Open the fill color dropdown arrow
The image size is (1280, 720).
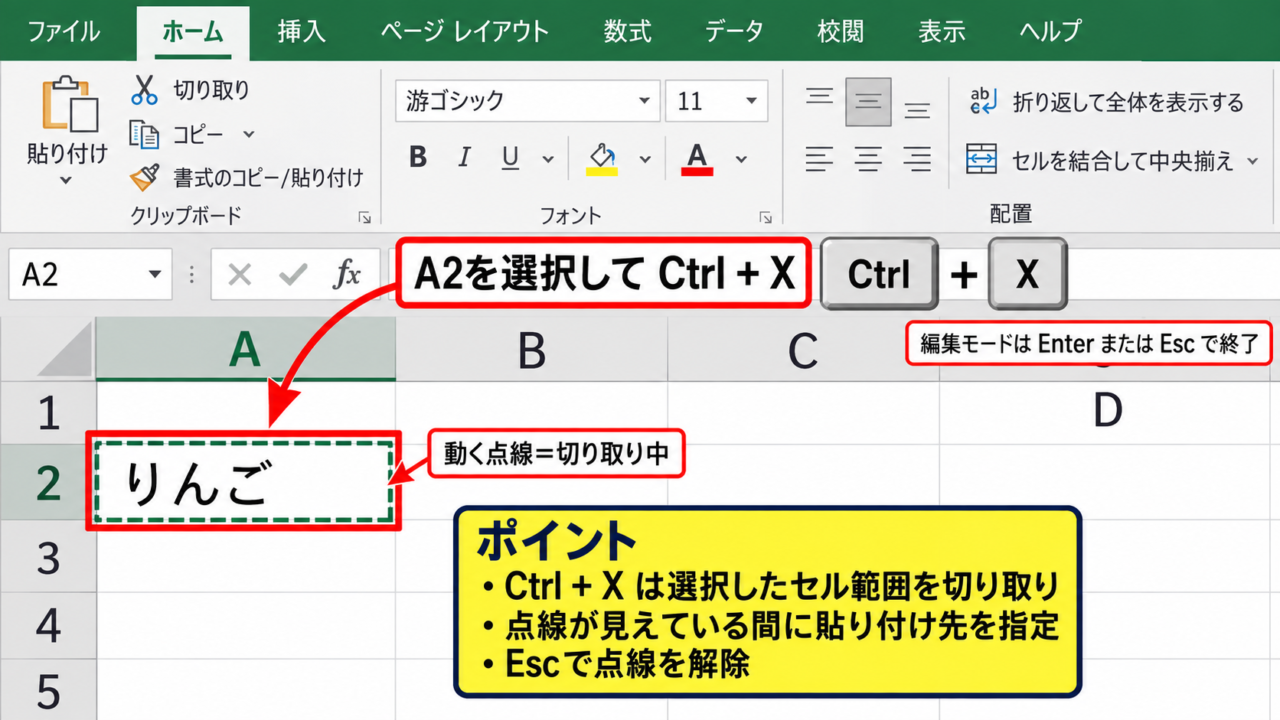click(645, 159)
